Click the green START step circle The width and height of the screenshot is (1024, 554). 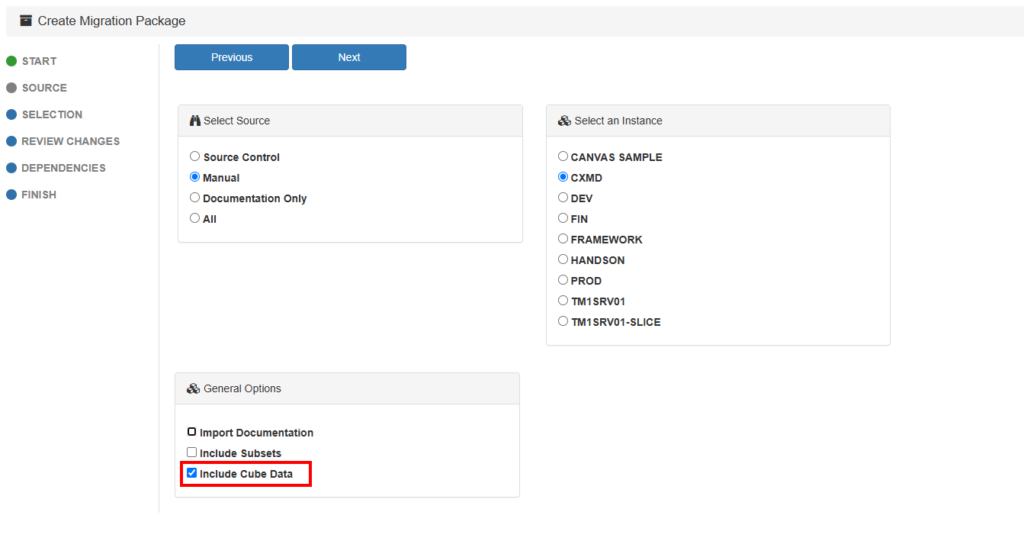pos(12,62)
